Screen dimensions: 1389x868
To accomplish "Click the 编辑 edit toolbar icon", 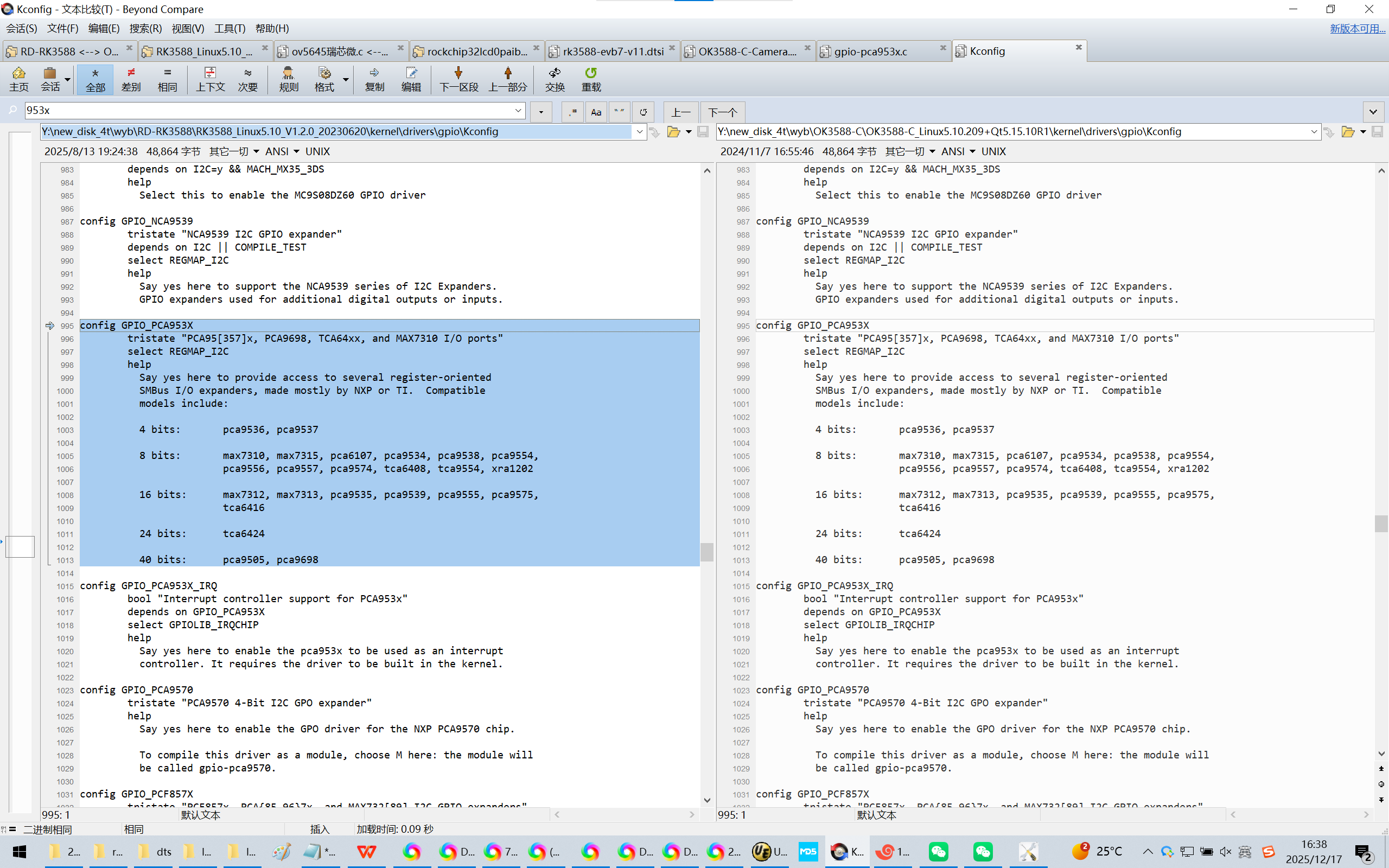I will click(411, 79).
